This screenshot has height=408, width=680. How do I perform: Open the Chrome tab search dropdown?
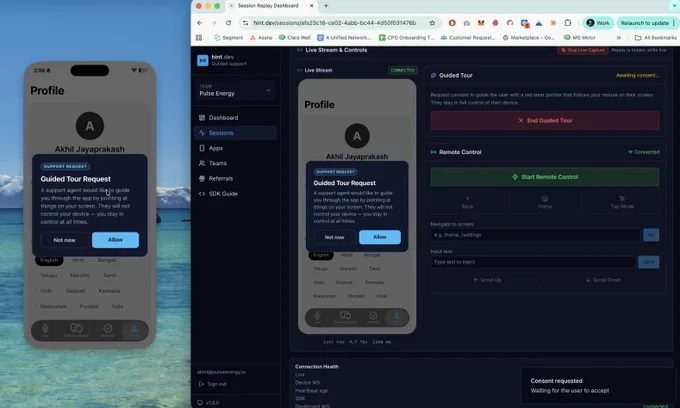pos(673,6)
